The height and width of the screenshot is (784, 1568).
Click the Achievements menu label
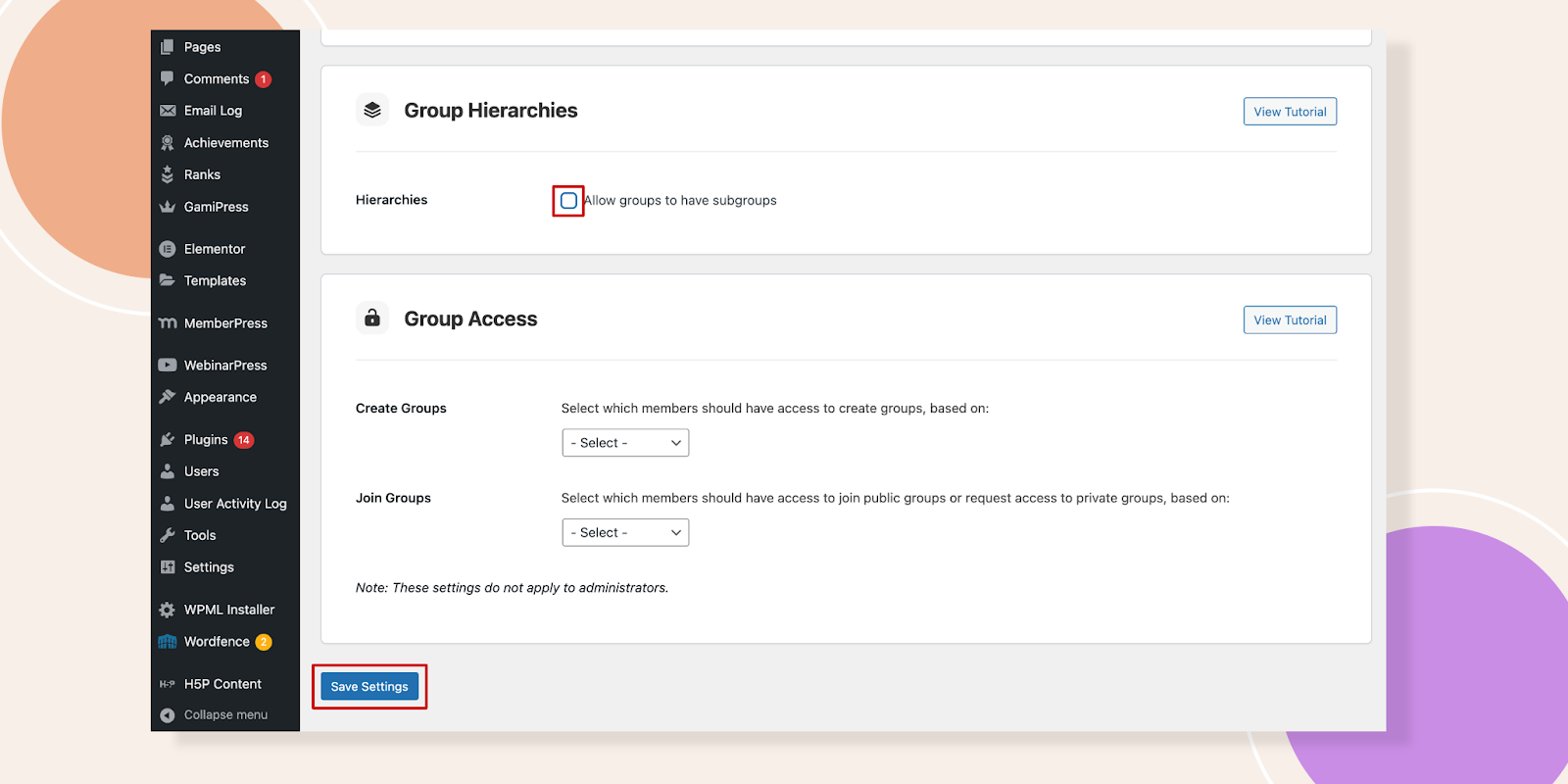[x=226, y=143]
